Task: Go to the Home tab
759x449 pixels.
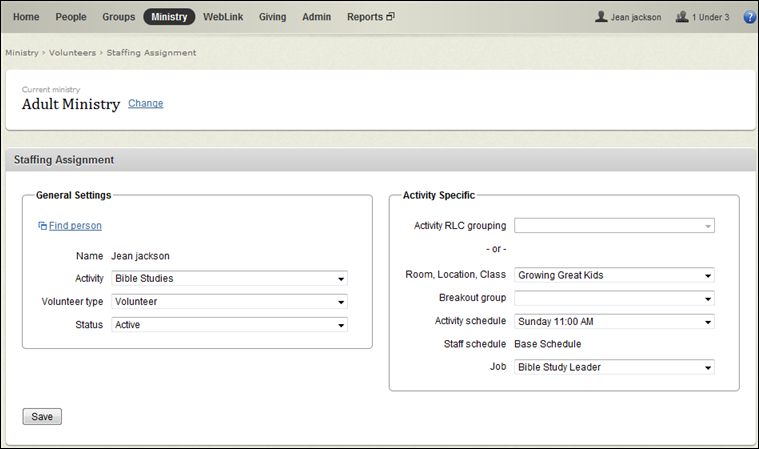Action: click(x=26, y=17)
